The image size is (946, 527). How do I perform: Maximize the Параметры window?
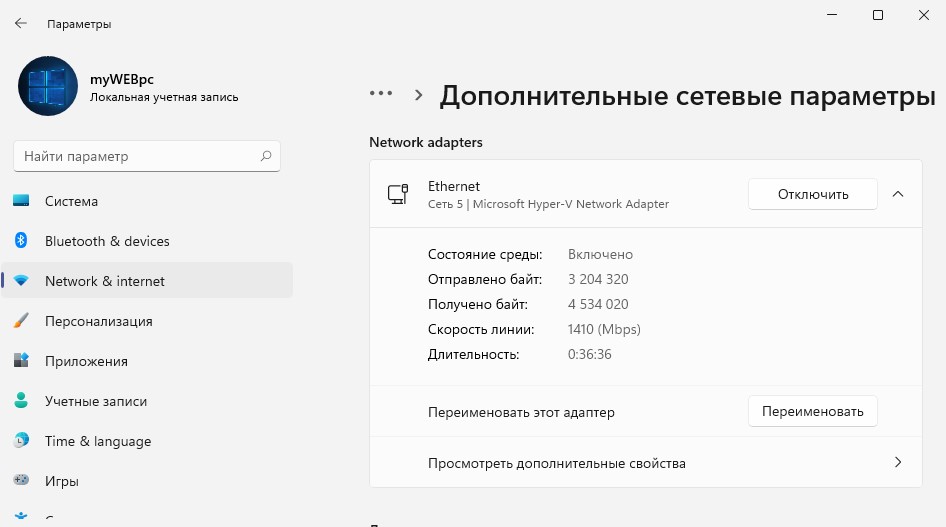[x=878, y=14]
